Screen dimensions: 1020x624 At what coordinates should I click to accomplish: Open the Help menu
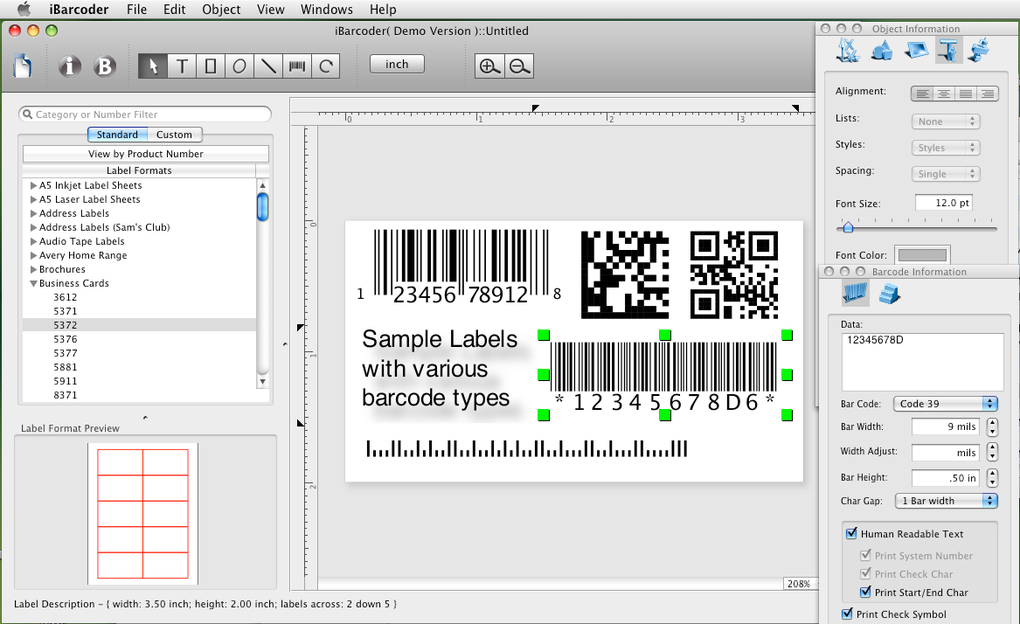coord(382,9)
